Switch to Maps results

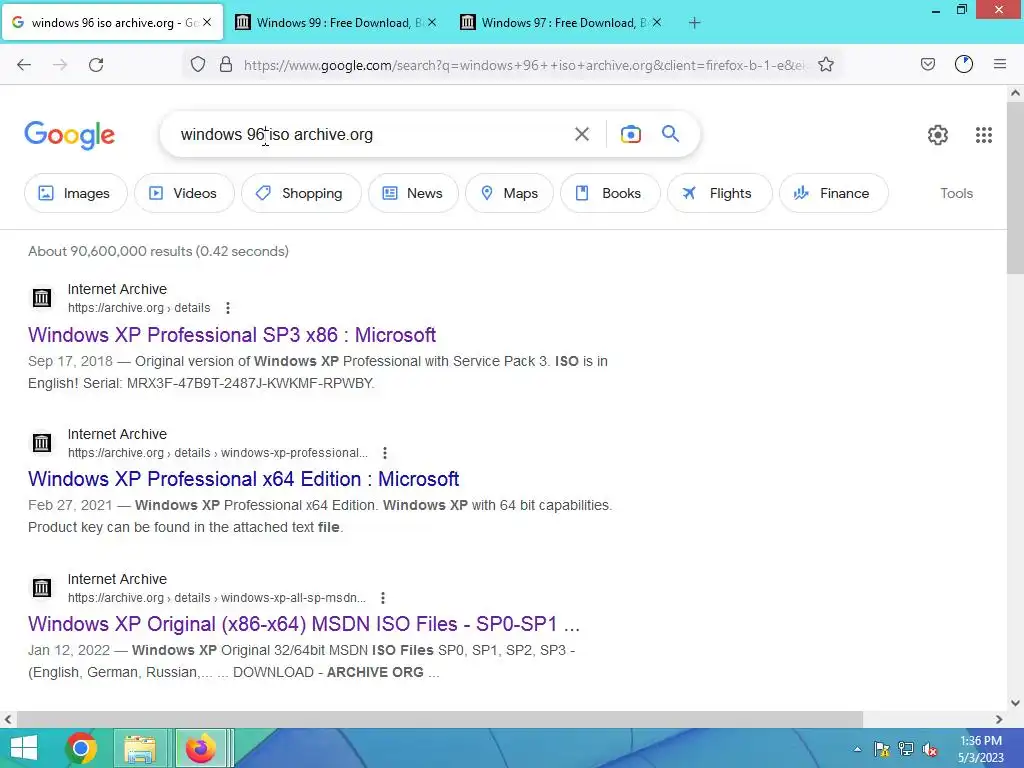[x=509, y=193]
